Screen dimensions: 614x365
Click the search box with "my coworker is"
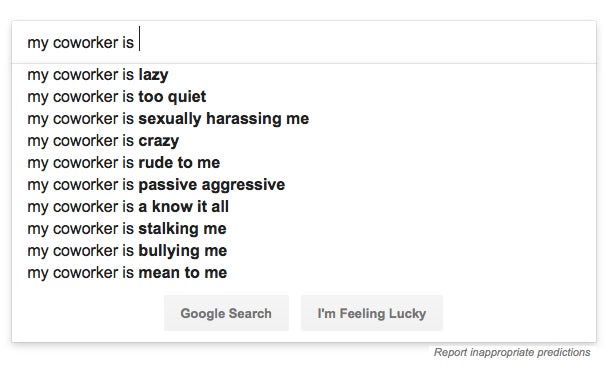tap(304, 42)
